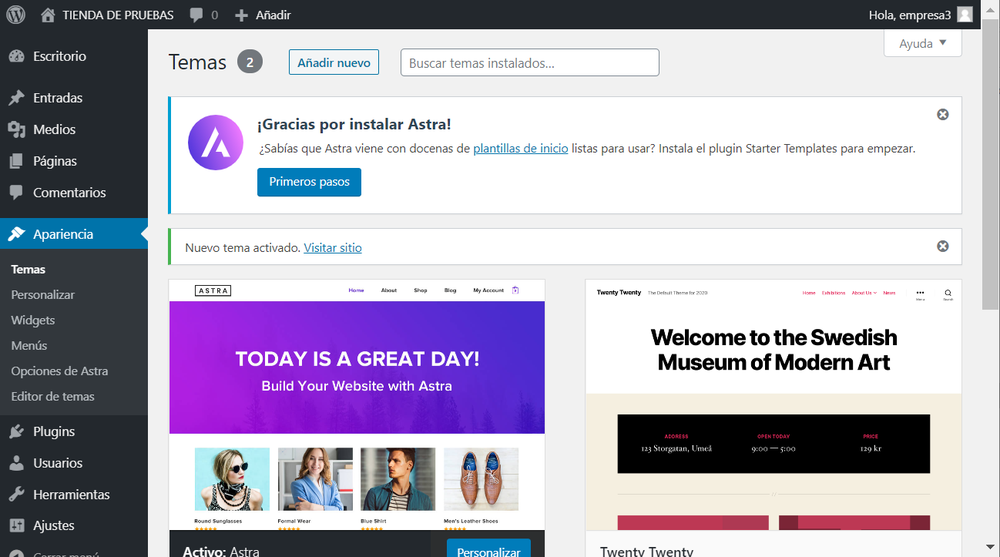Follow the plantillas de inicio link
The image size is (1000, 557).
[x=520, y=148]
